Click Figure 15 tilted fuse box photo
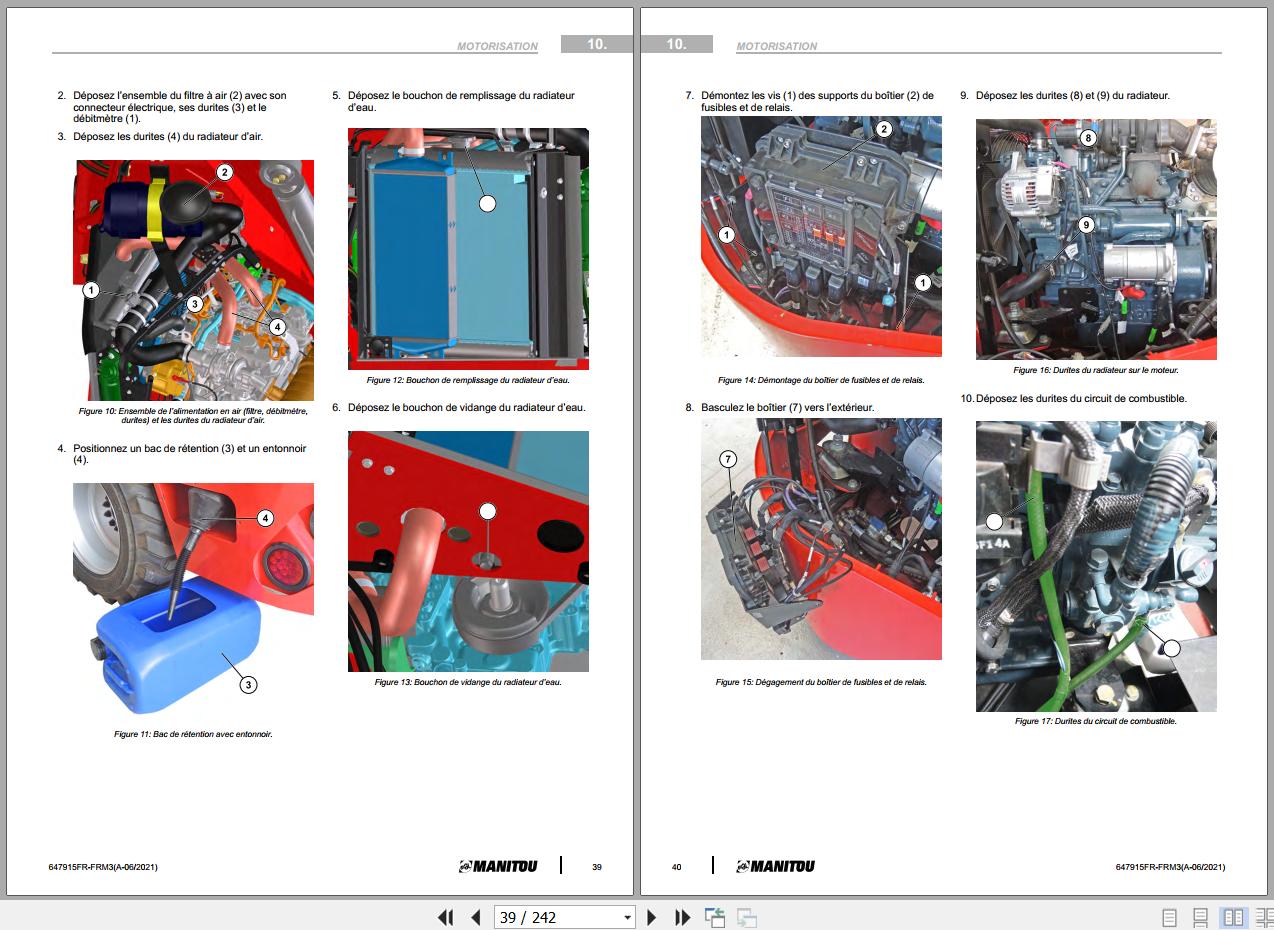This screenshot has height=930, width=1274. click(821, 539)
